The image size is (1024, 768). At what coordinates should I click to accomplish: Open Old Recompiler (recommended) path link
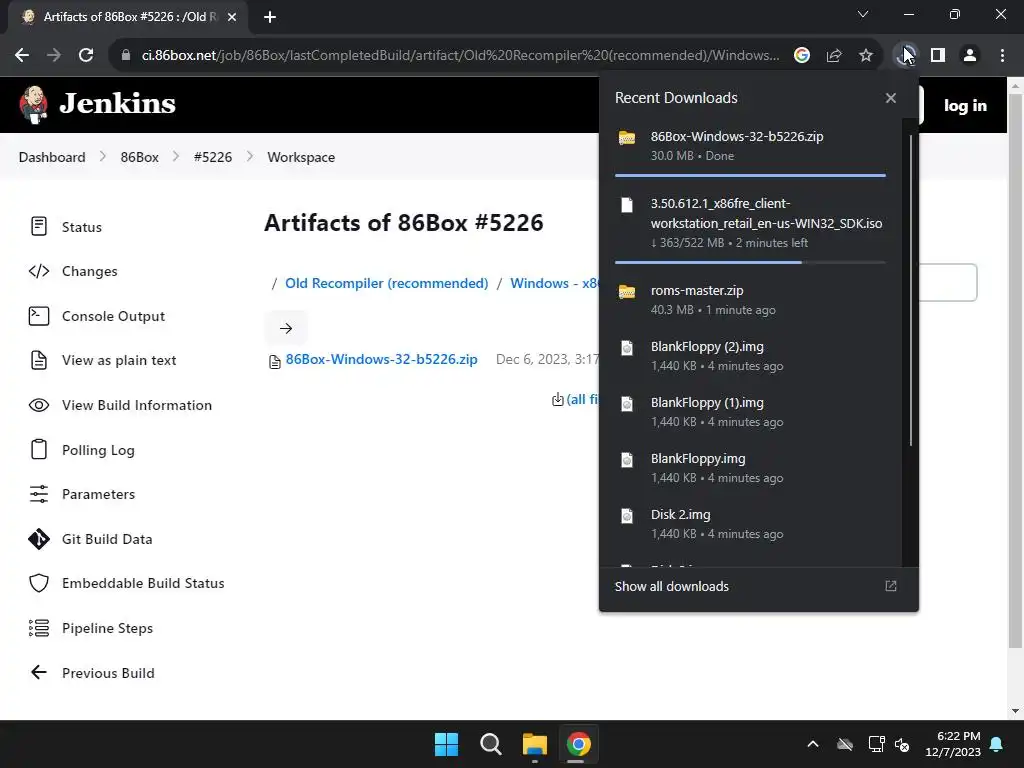coord(387,283)
